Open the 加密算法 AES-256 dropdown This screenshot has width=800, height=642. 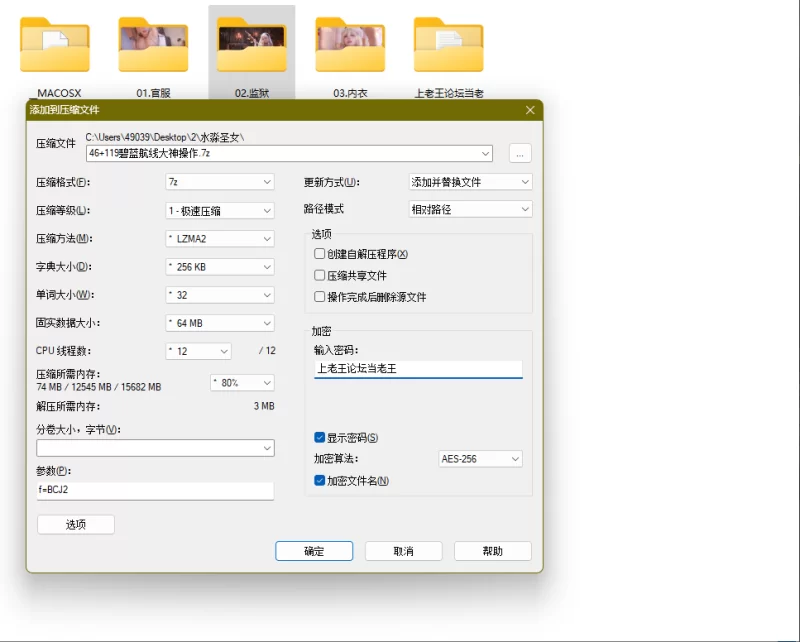[480, 459]
